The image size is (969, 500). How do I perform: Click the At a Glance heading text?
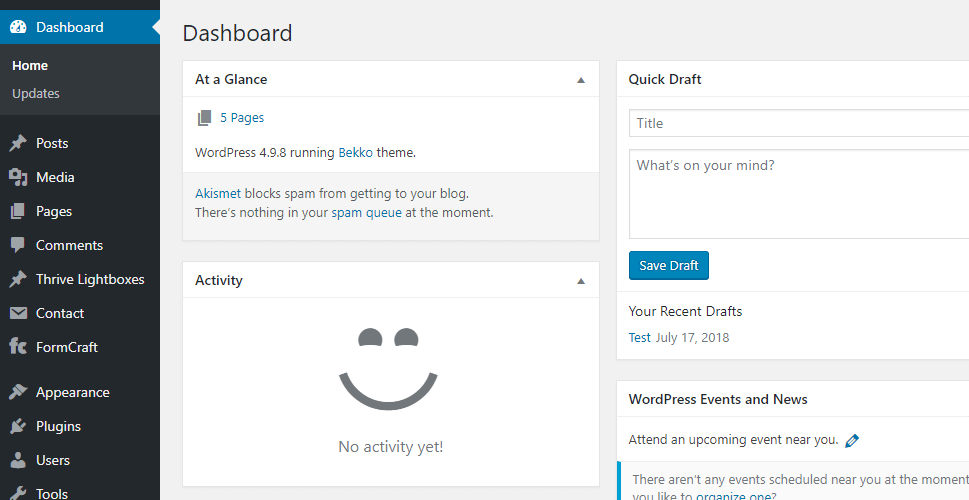tap(231, 79)
